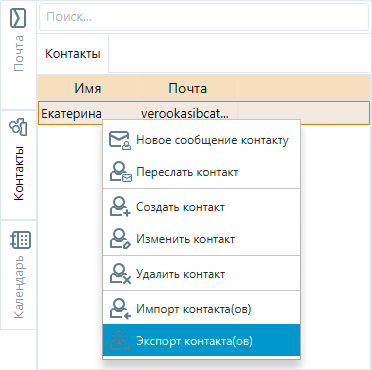372x370 pixels.
Task: Select 'Импорт контакта(ов)' menu item
Action: [x=201, y=309]
